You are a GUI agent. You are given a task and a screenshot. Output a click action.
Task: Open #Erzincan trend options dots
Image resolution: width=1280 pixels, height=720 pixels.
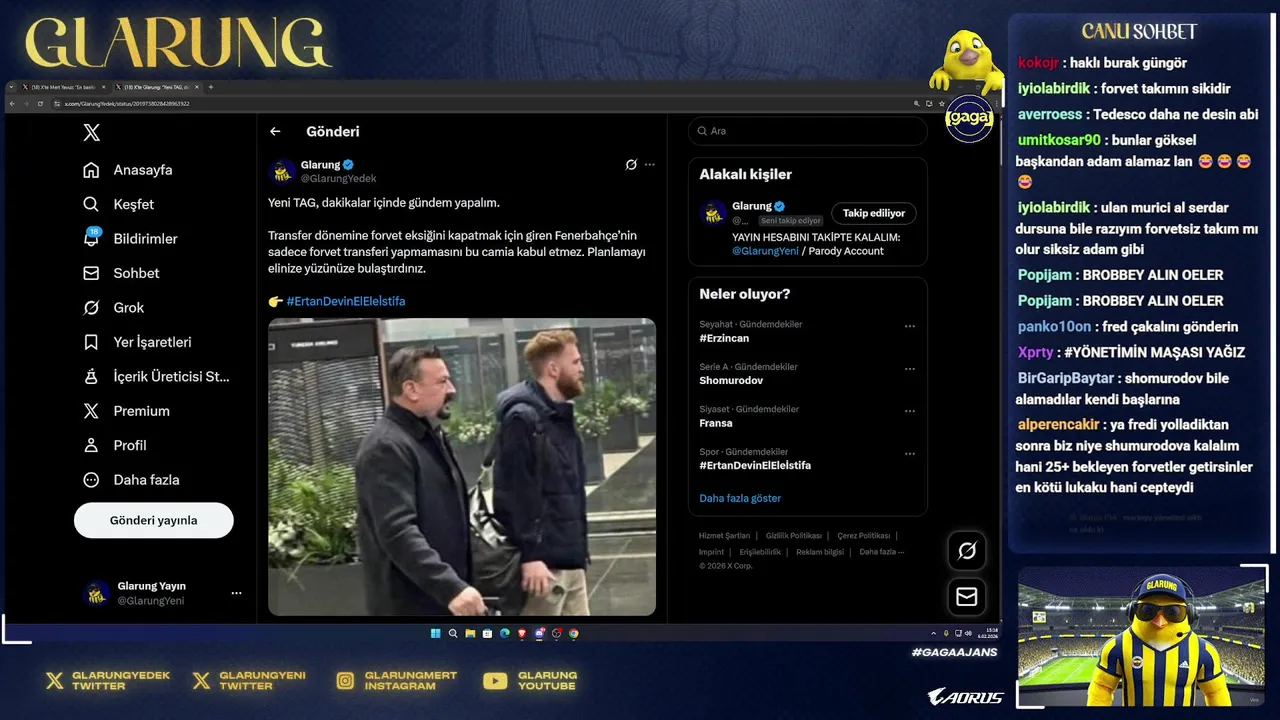[910, 326]
